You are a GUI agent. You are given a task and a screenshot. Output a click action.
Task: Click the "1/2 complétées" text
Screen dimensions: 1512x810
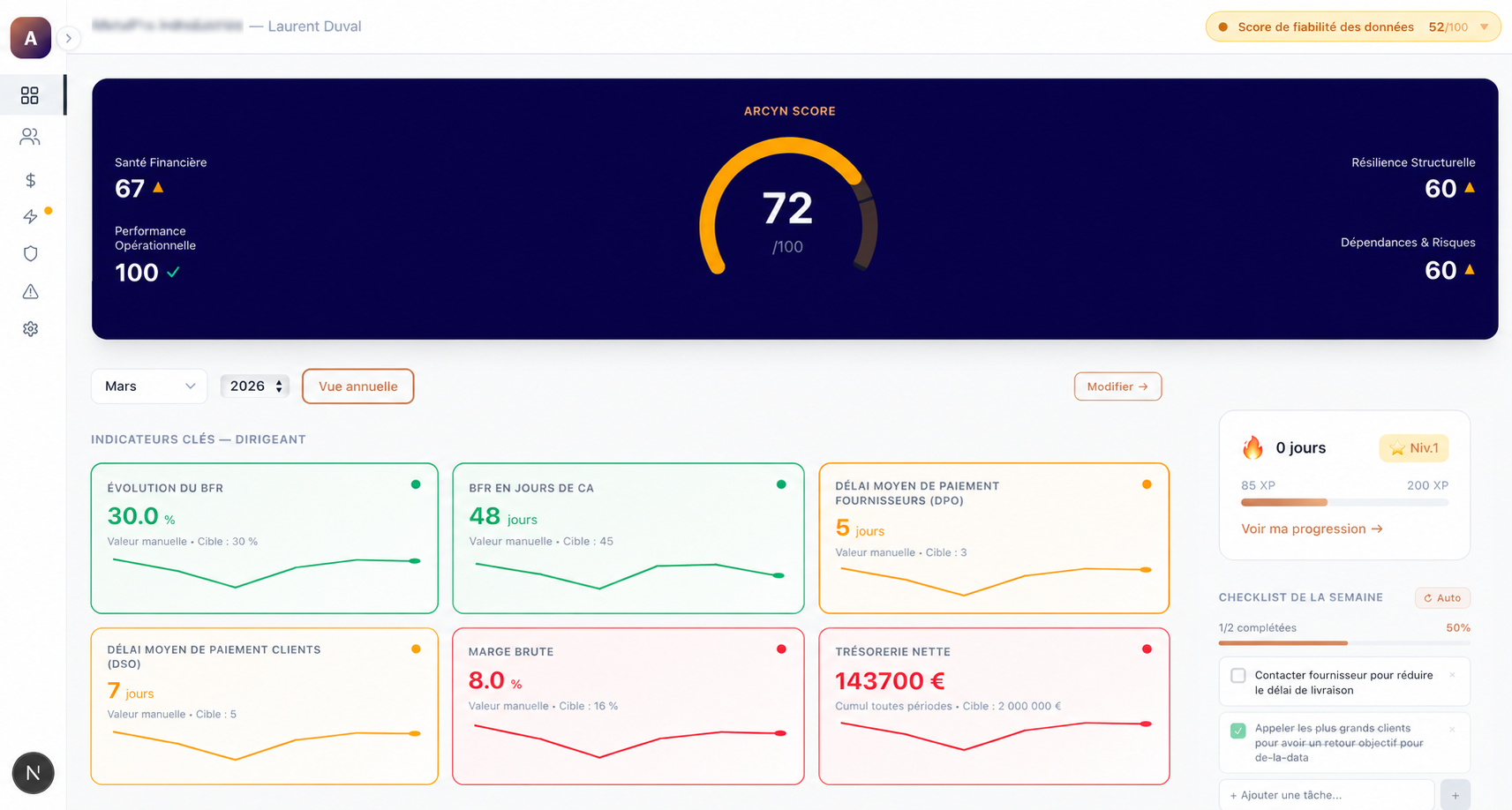(x=1258, y=628)
